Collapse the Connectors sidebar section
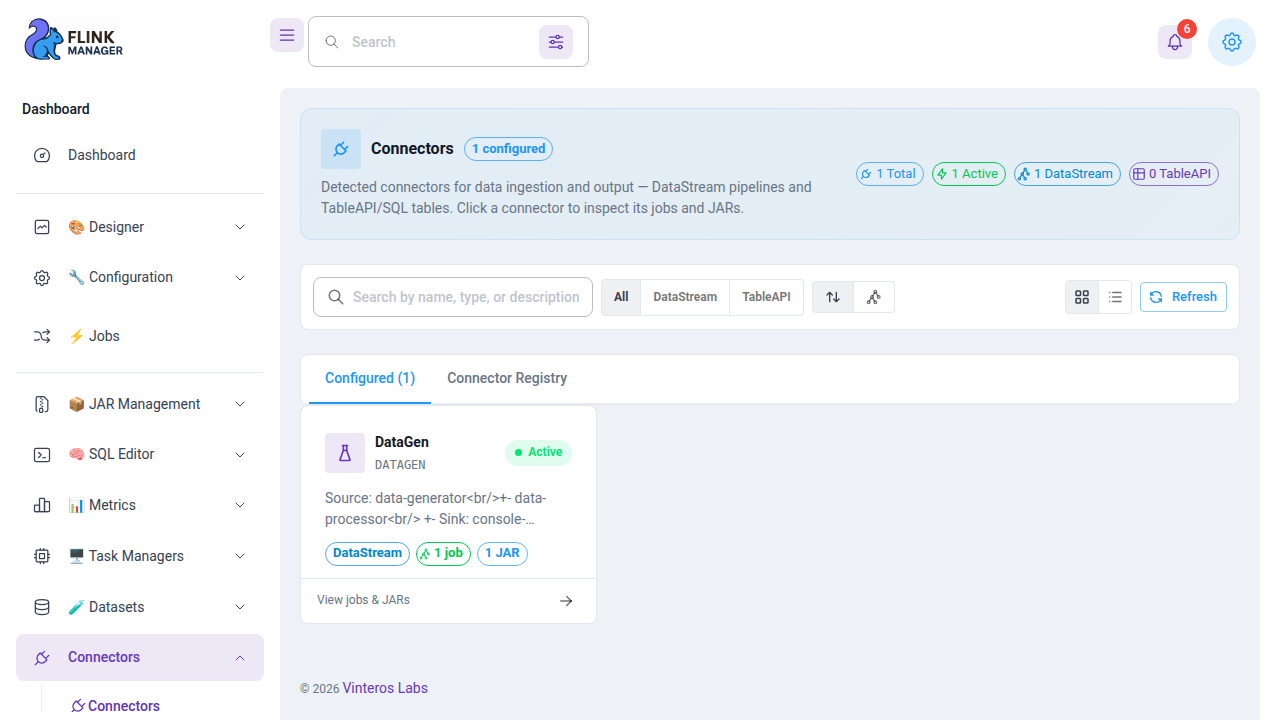The width and height of the screenshot is (1280, 720). tap(140, 657)
